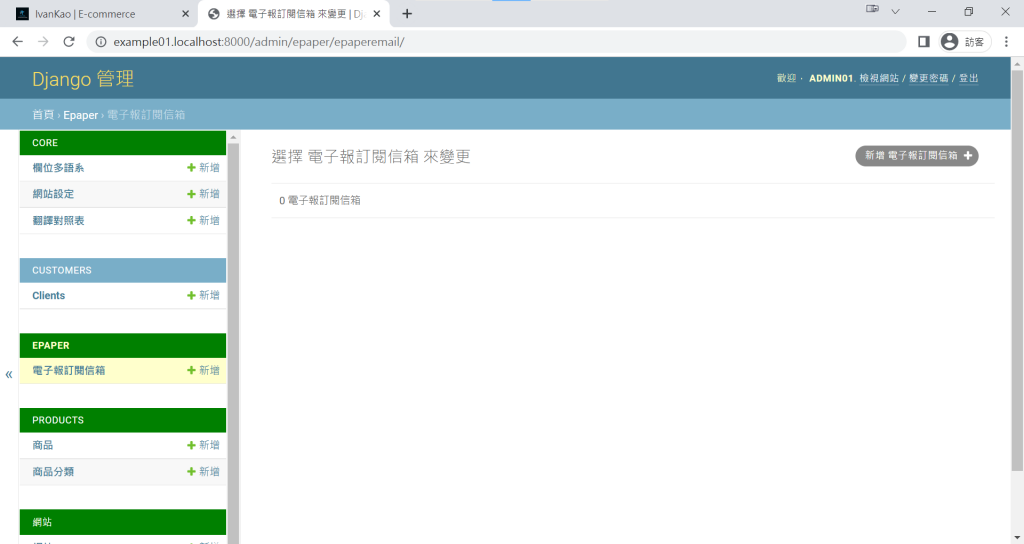
Task: Open 電子報訂閱信箱 in the sidebar
Action: pos(69,370)
